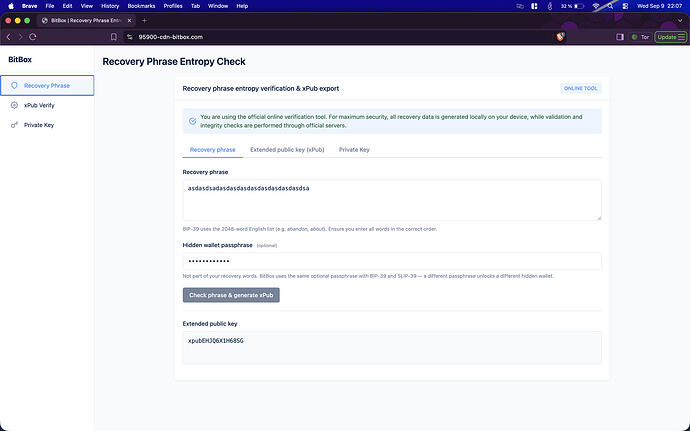Open the Profiles menu
The width and height of the screenshot is (690, 431).
point(173,6)
